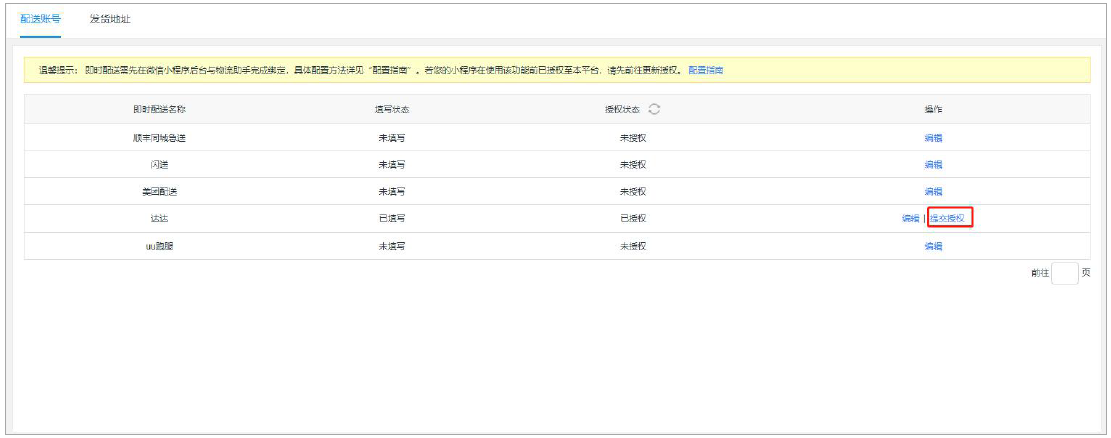The width and height of the screenshot is (1111, 438).
Task: Open the 发货地址 tab
Action: click(110, 19)
